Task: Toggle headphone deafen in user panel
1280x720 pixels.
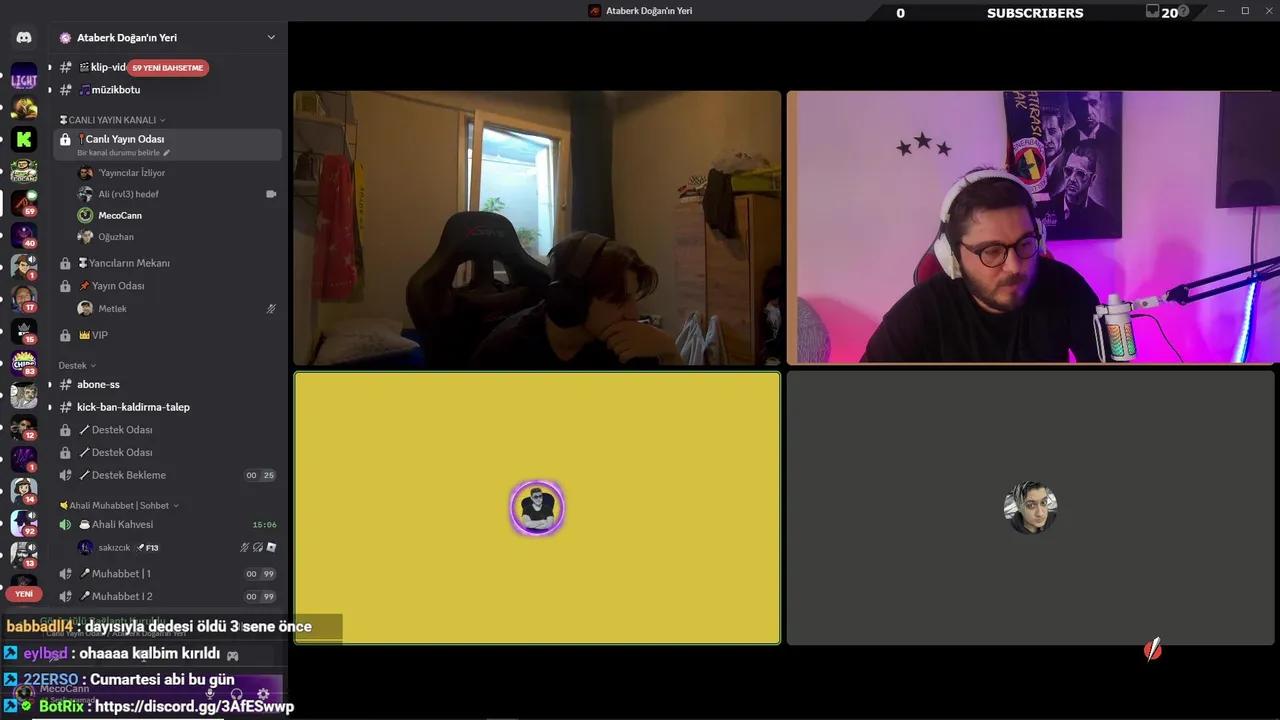Action: click(x=237, y=693)
